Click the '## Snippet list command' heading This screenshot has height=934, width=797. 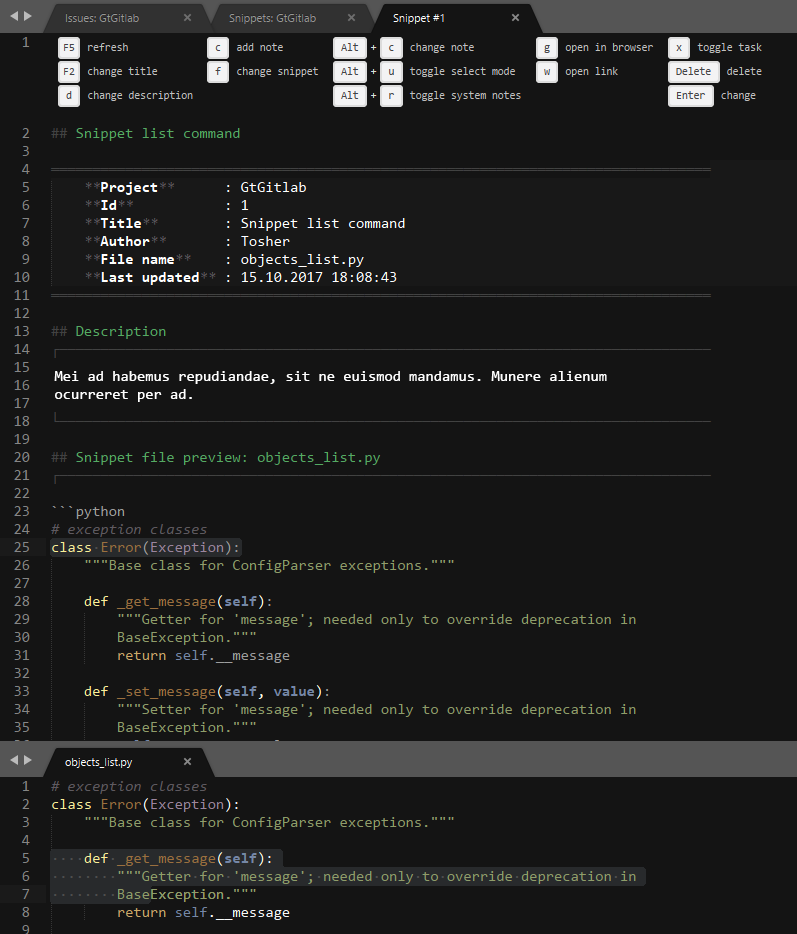click(x=146, y=133)
